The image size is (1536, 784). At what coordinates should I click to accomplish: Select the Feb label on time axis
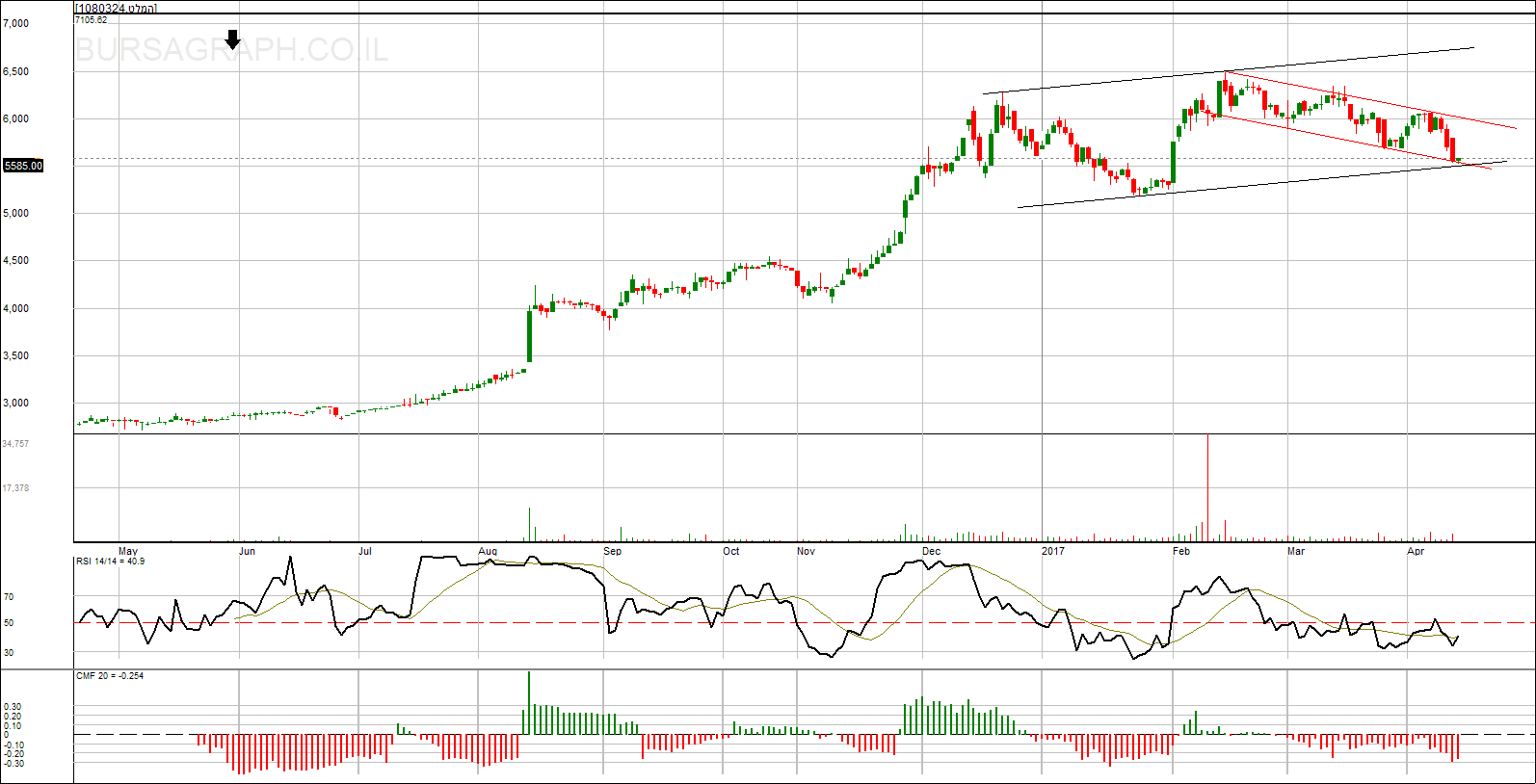coord(1180,551)
